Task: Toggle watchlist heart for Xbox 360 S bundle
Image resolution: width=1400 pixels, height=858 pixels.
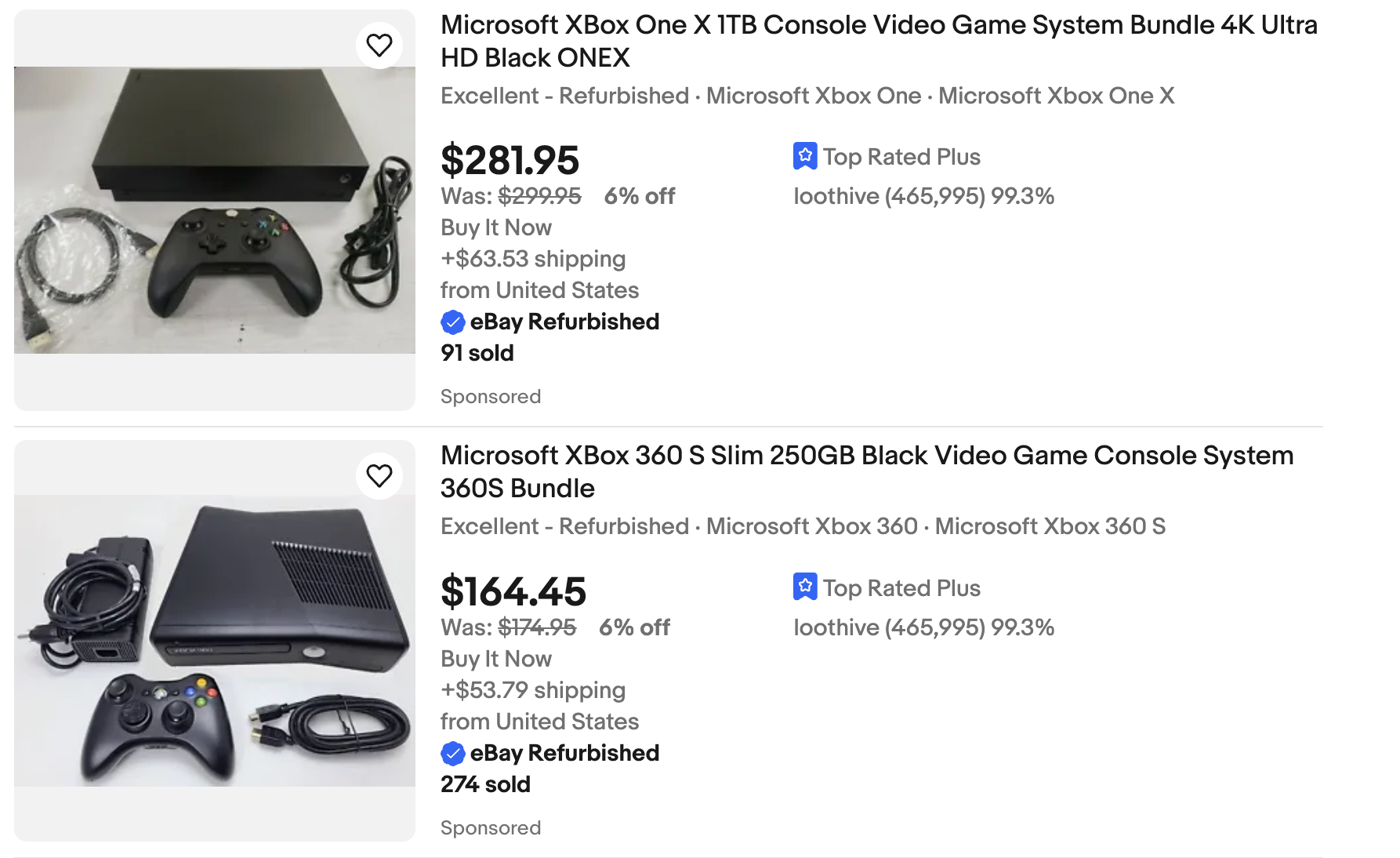Action: pos(379,475)
